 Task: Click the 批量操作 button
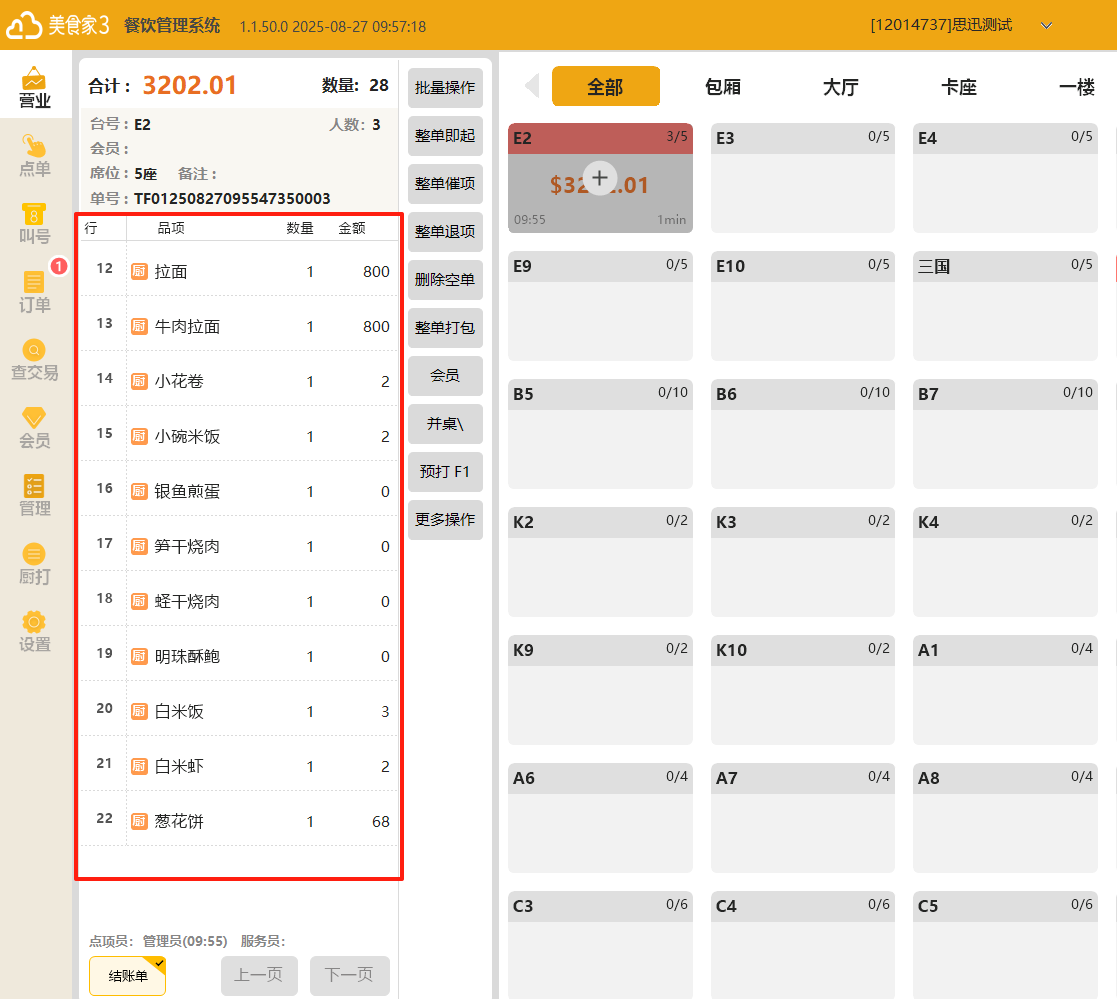(x=445, y=88)
